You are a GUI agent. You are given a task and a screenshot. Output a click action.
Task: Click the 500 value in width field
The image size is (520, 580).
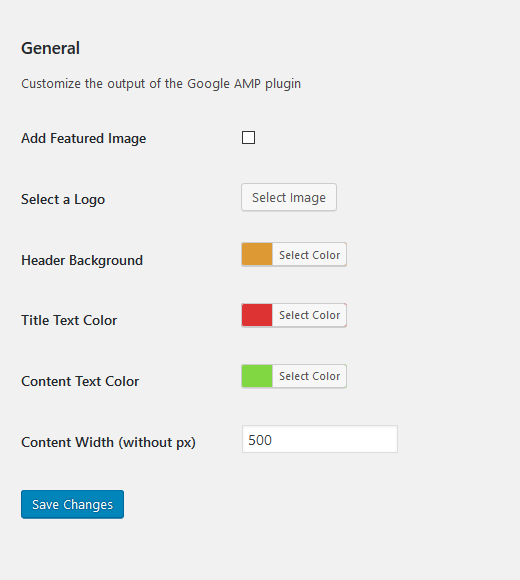pos(260,440)
